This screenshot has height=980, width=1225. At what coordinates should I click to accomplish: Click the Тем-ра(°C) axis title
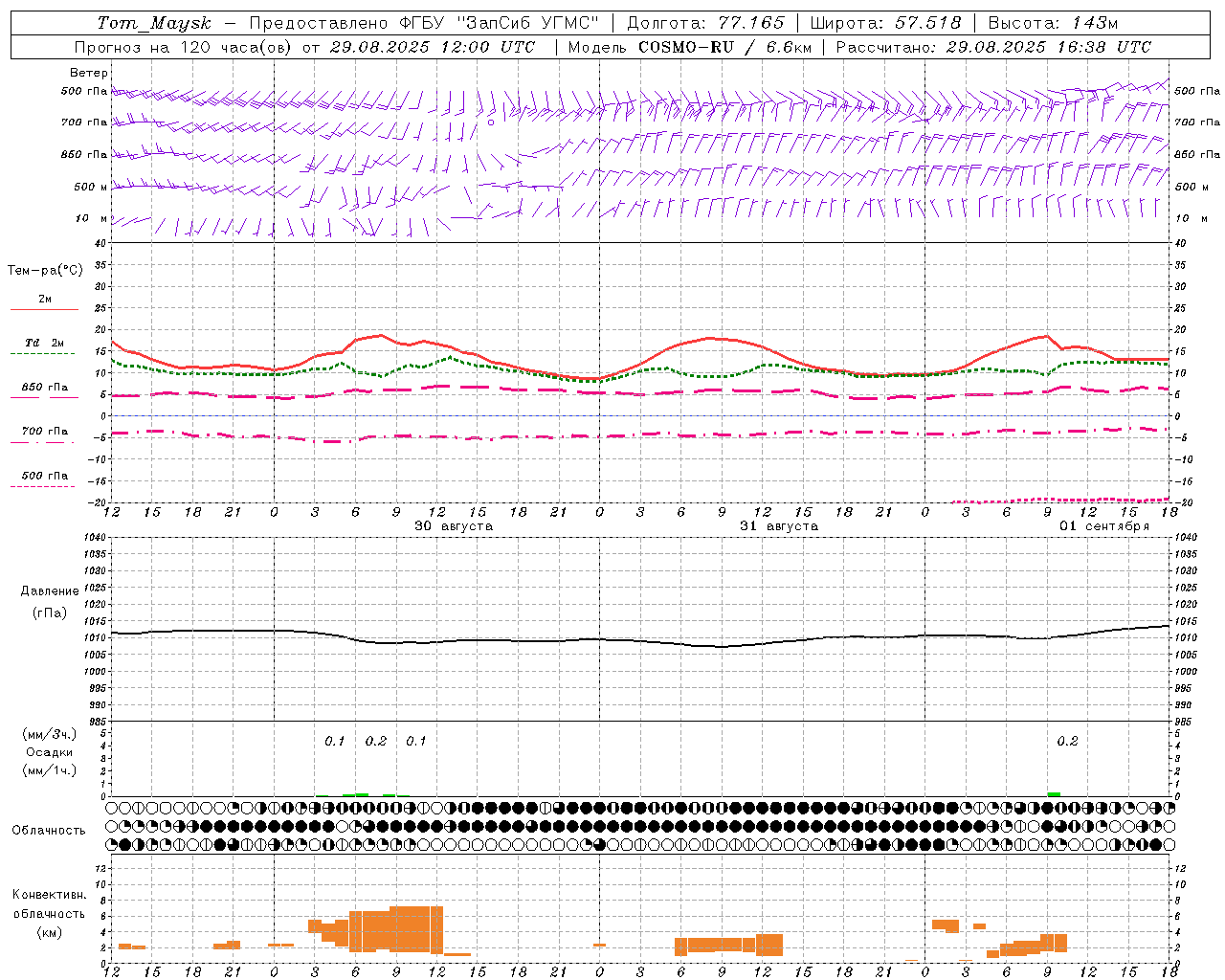(x=45, y=271)
